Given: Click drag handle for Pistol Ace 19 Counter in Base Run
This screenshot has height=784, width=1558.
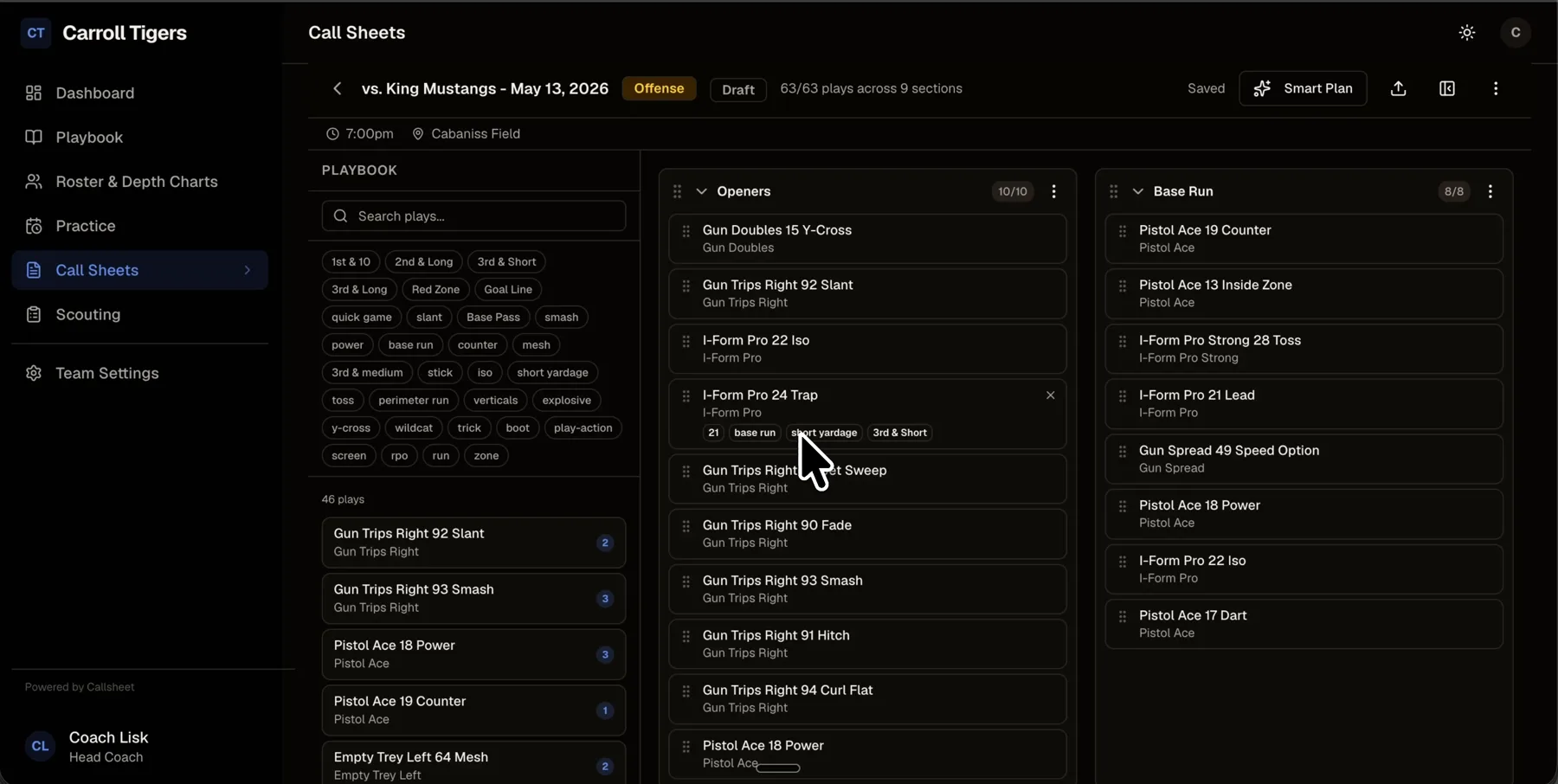Looking at the screenshot, I should pos(1123,231).
